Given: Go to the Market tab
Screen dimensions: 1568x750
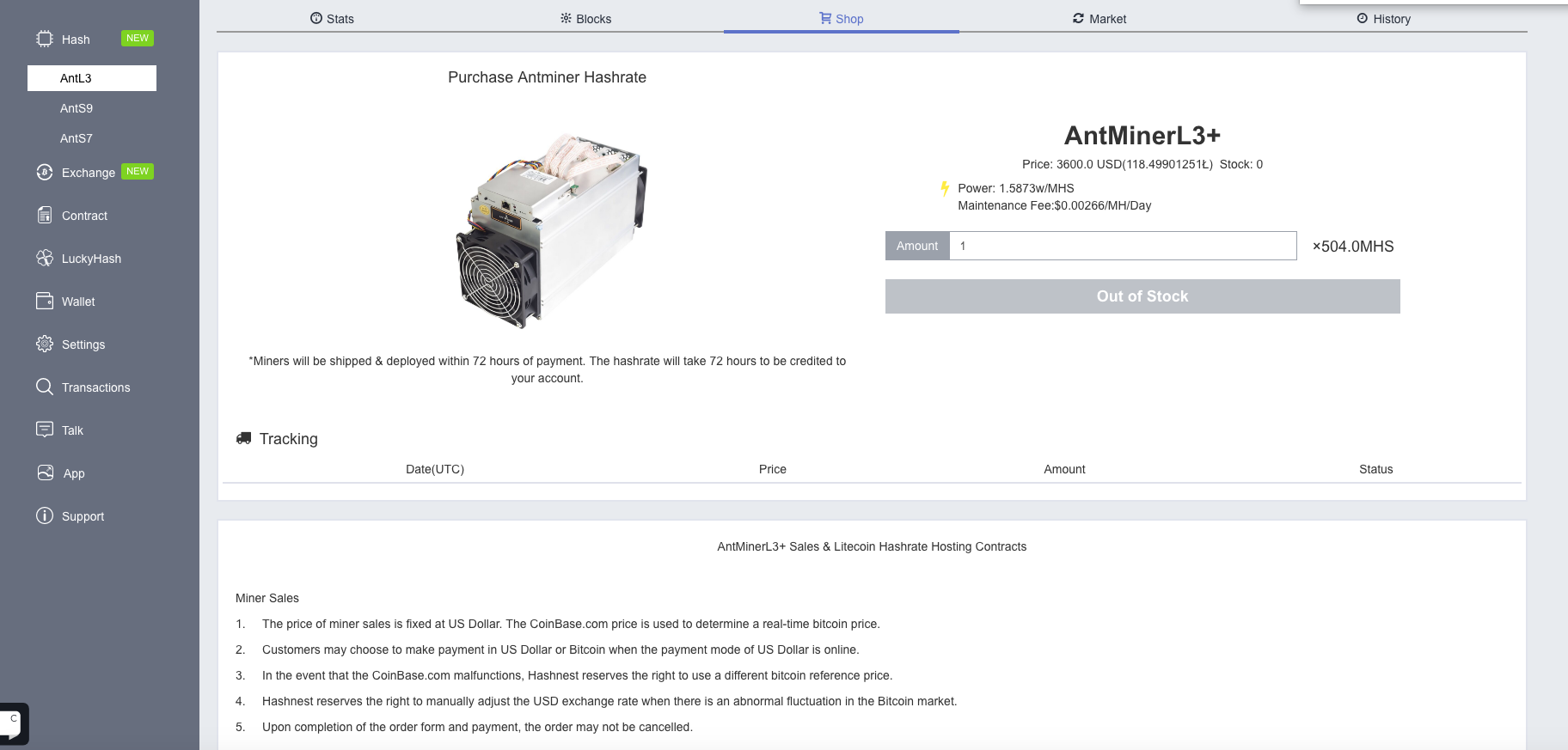Looking at the screenshot, I should (1099, 19).
